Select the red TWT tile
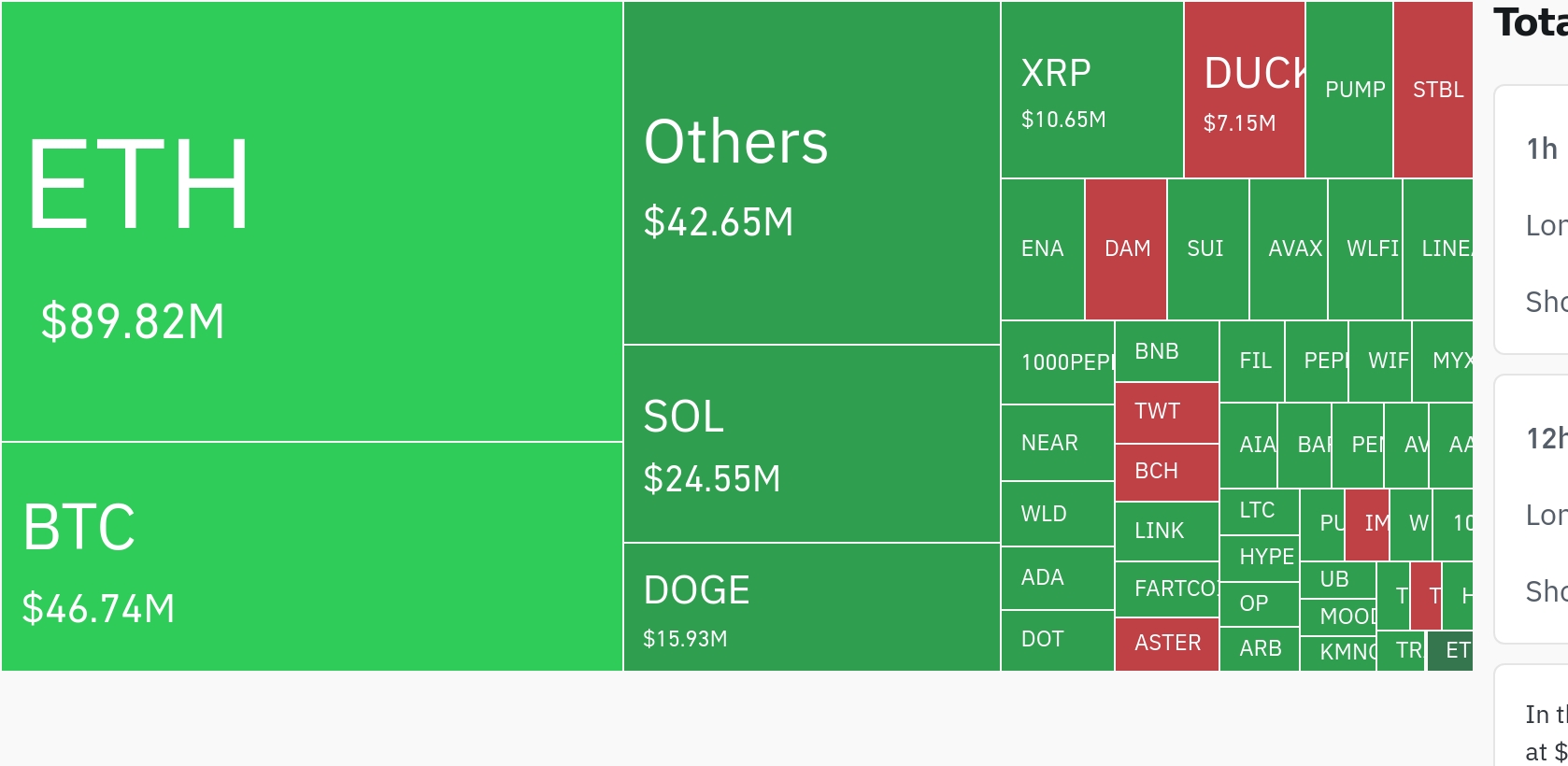This screenshot has width=1568, height=766. coord(1166,412)
